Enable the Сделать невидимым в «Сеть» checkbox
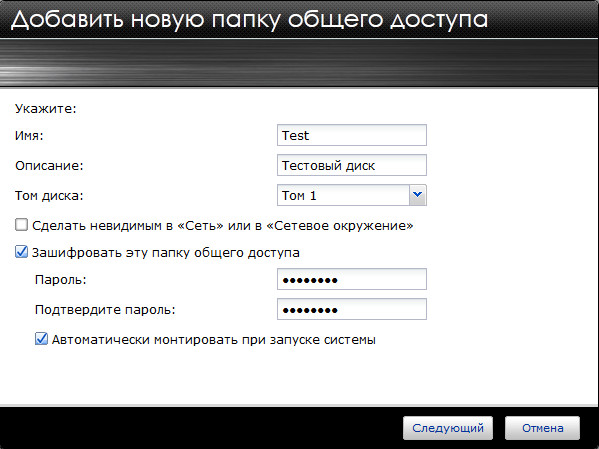 tap(21, 225)
